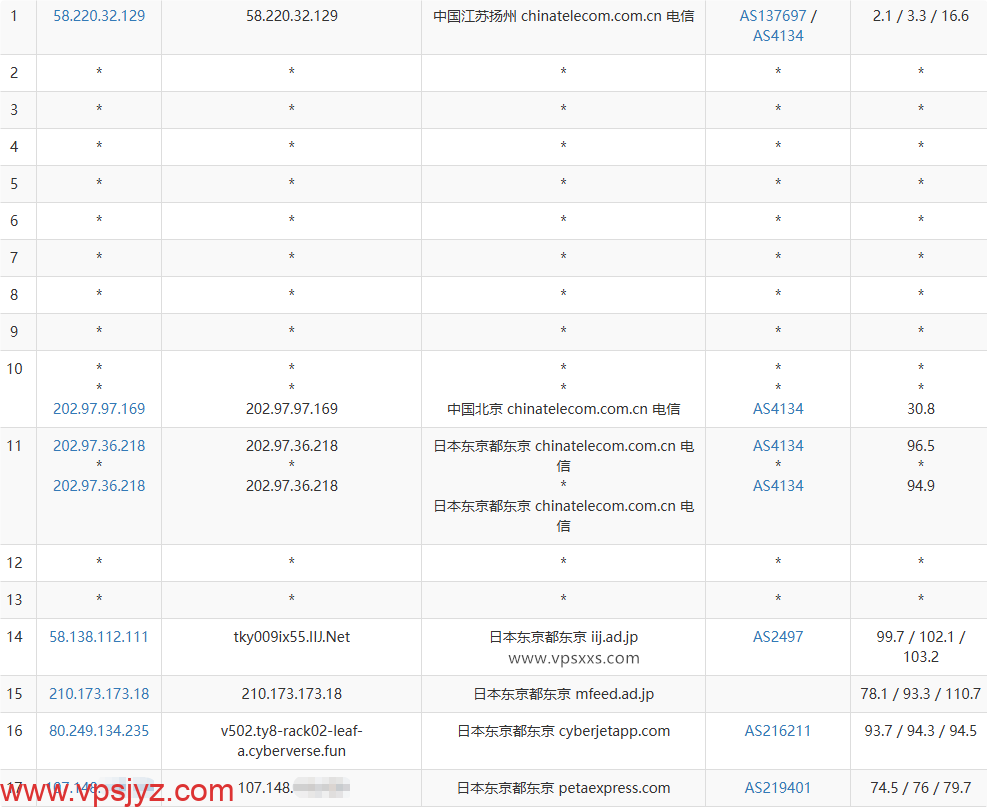Screen dimensions: 987x807
Task: Select latency text 78.1 / 93.3 / 110.7
Action: (x=920, y=694)
